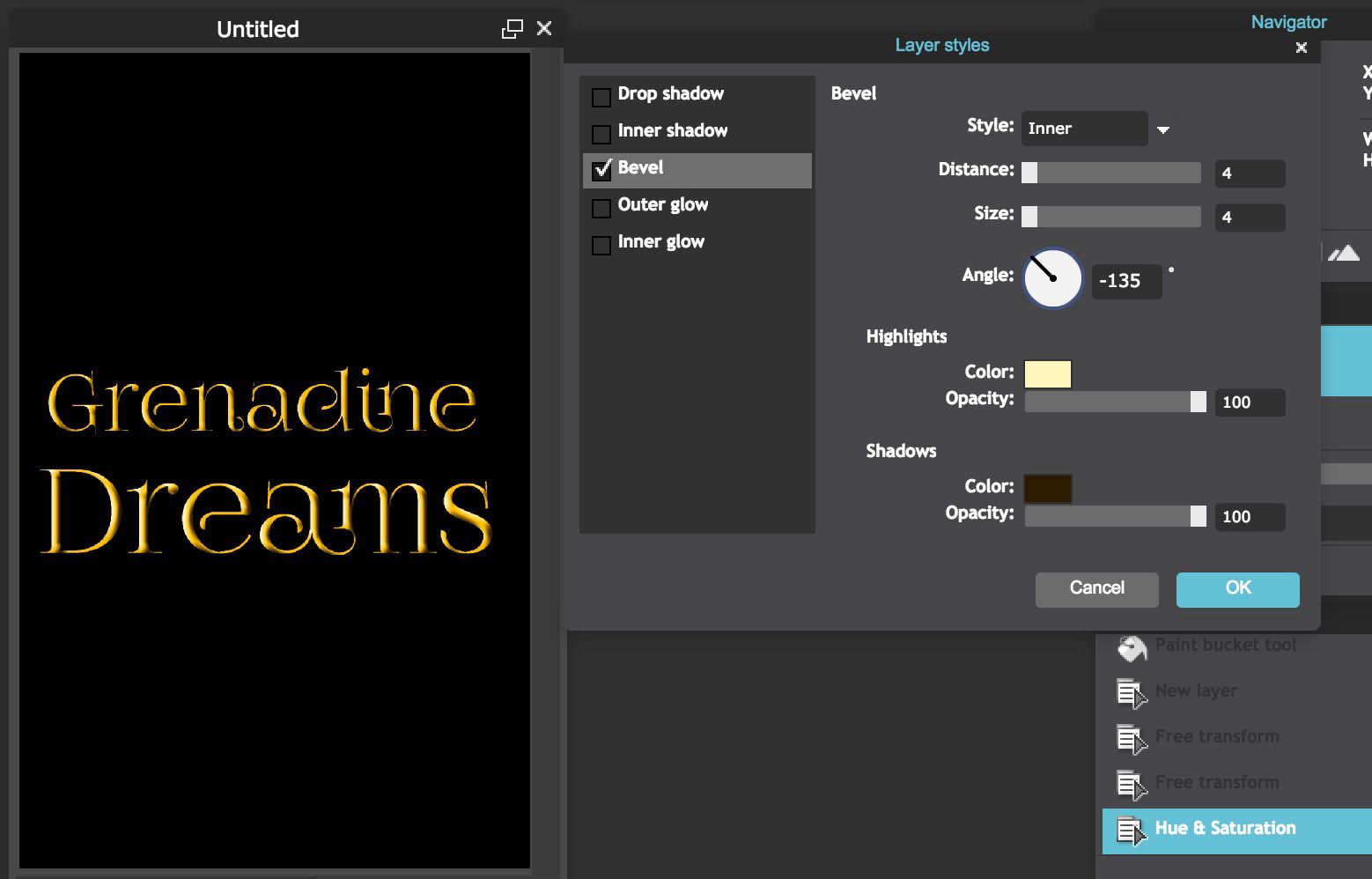Open the Highlights color swatch

[x=1047, y=373]
